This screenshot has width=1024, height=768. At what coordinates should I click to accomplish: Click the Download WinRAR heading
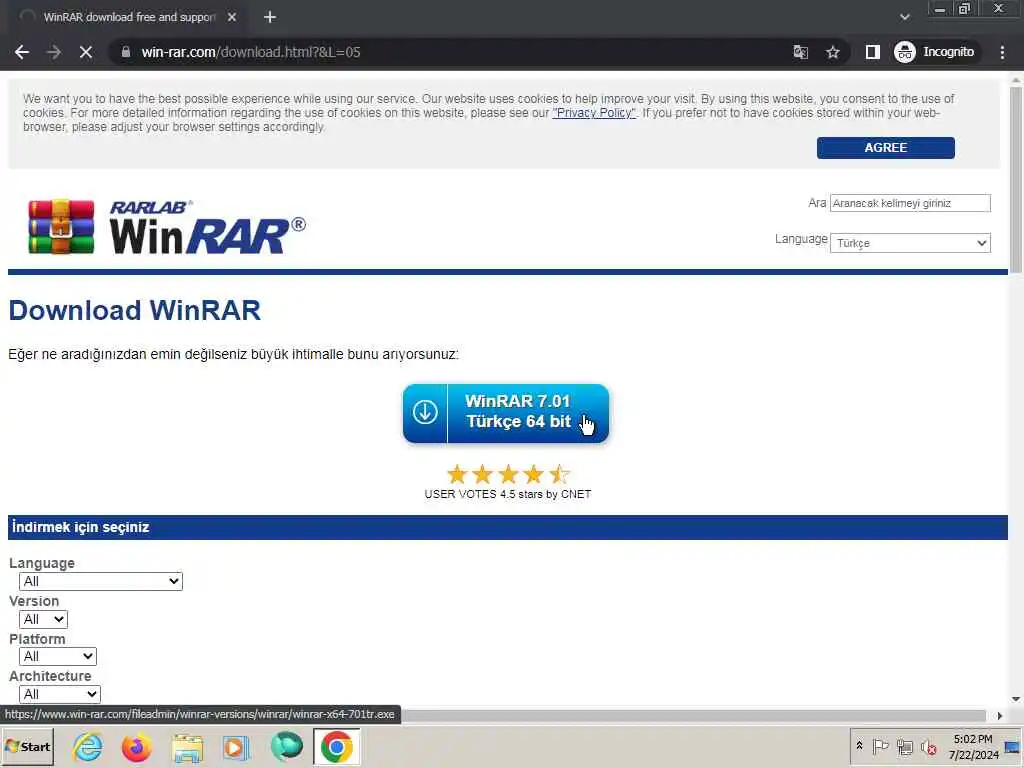click(x=135, y=310)
